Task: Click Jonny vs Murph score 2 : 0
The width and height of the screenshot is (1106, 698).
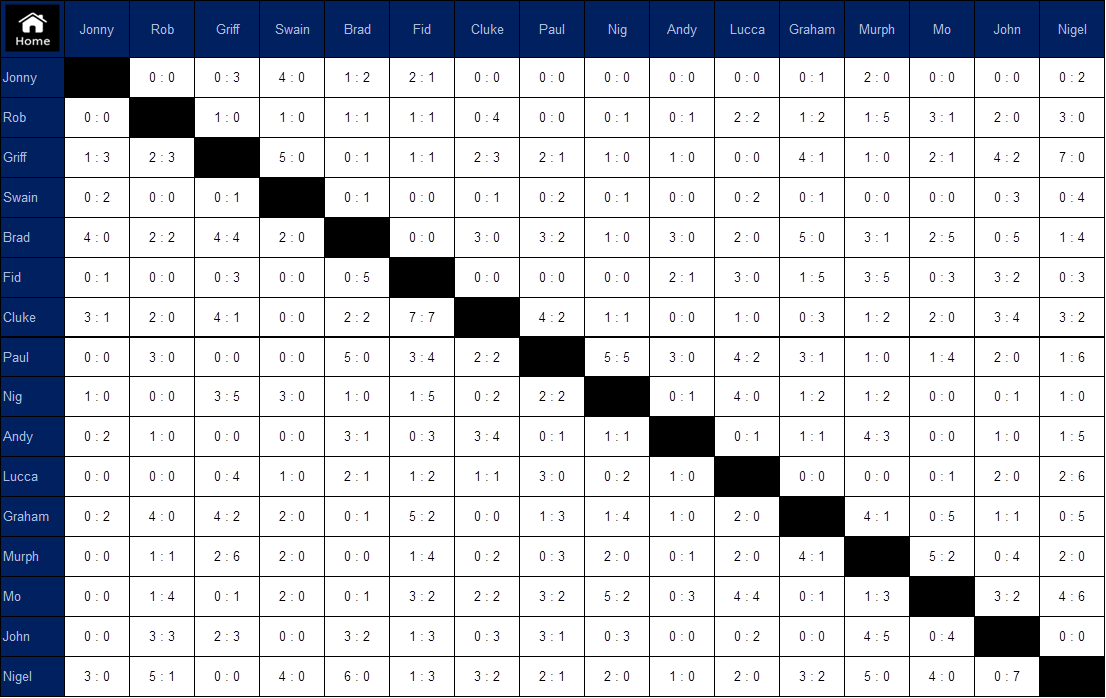Action: (x=877, y=78)
